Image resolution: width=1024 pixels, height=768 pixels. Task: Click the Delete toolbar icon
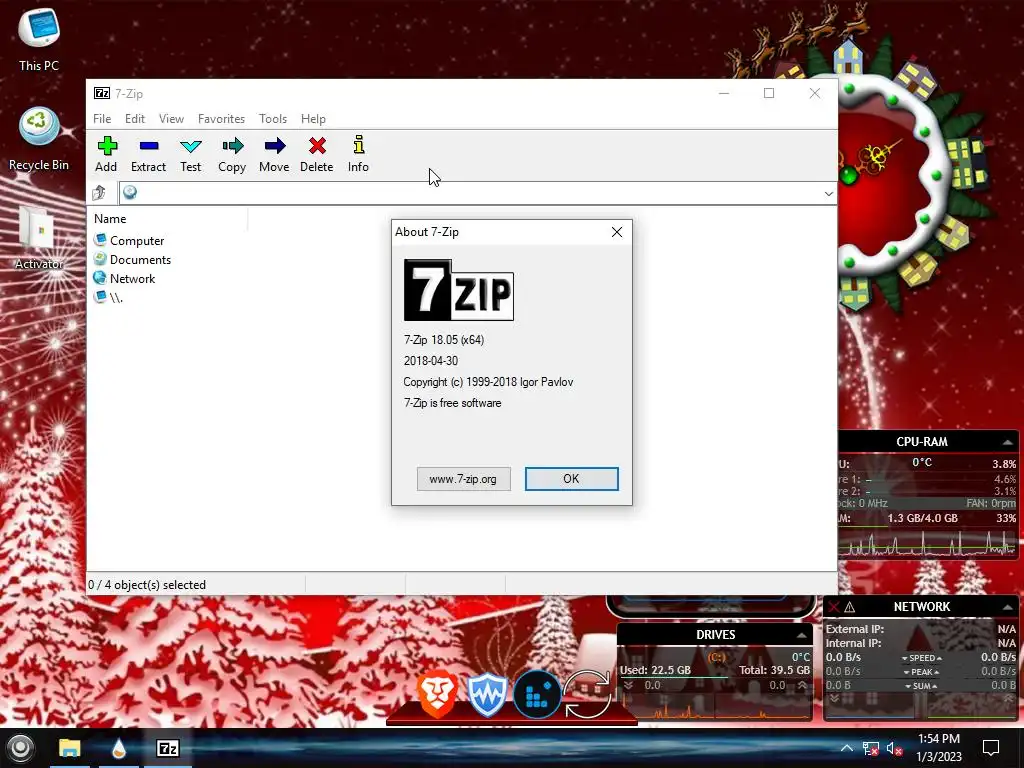(317, 154)
